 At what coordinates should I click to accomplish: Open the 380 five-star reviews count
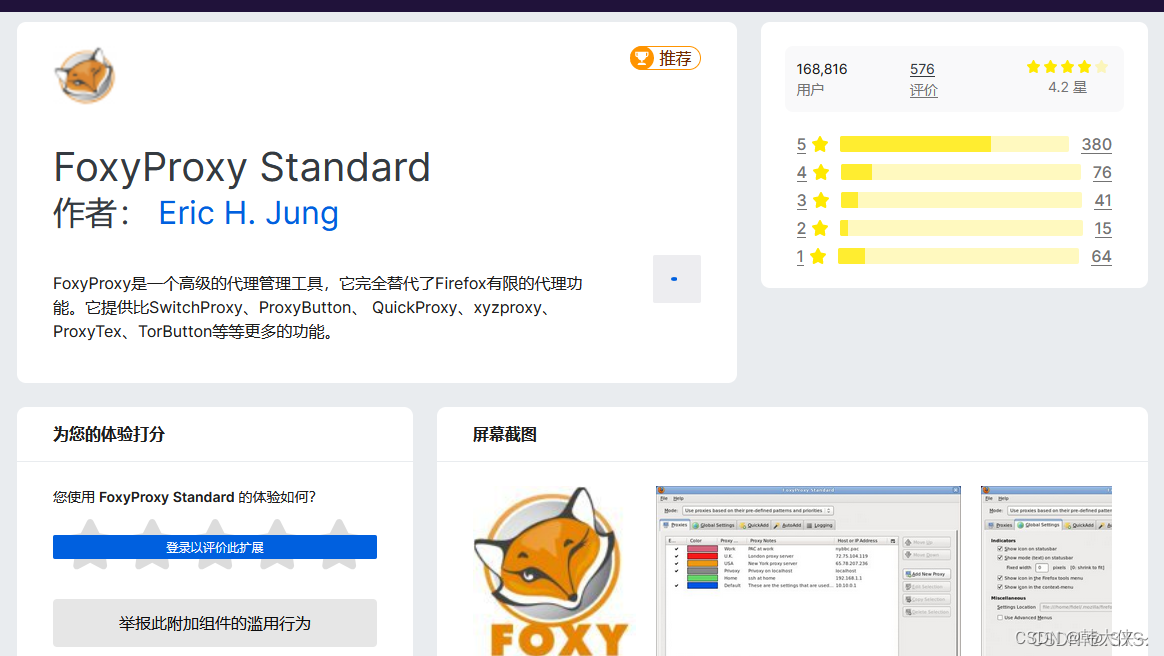pos(1096,144)
